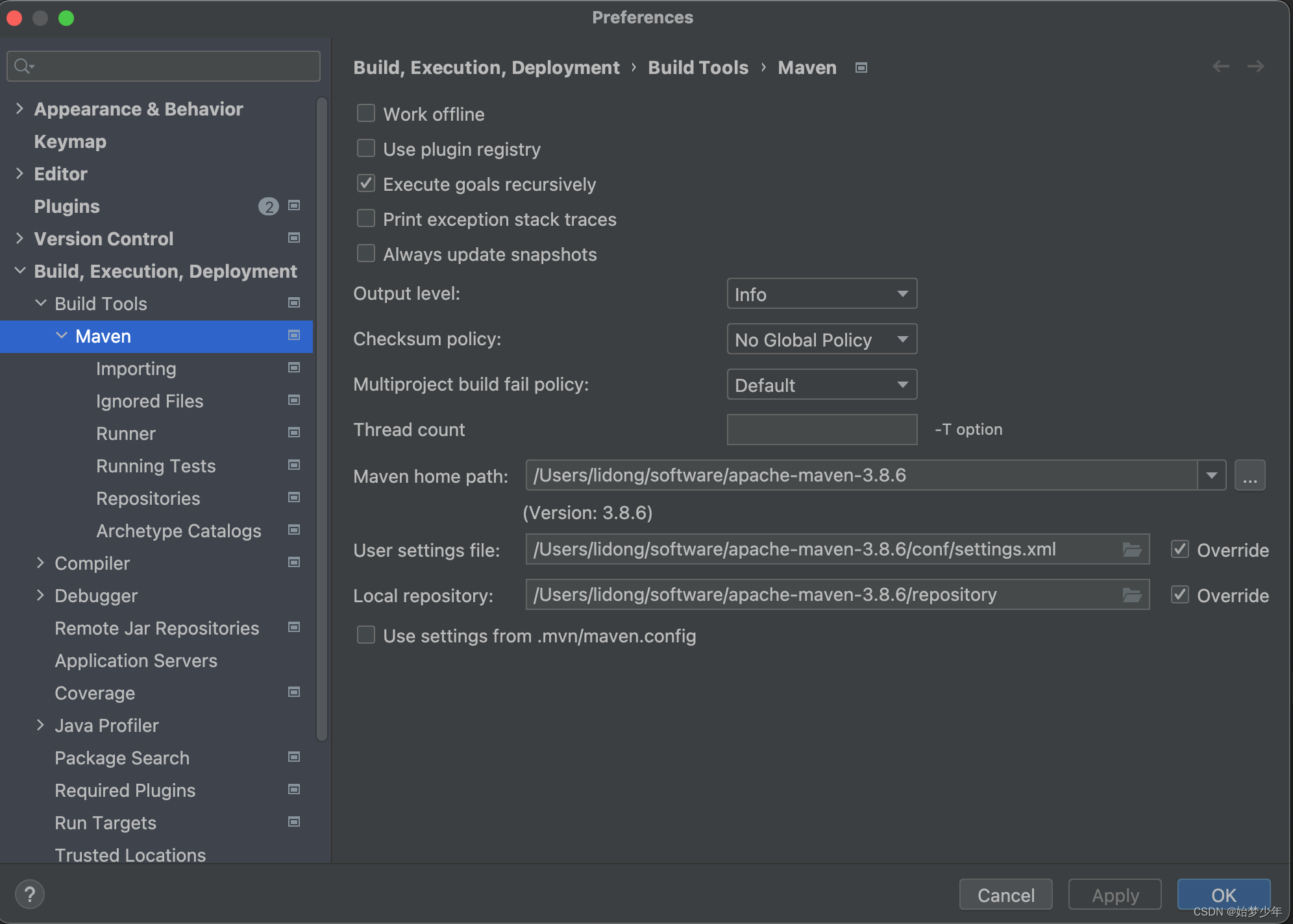This screenshot has width=1293, height=924.
Task: Expand the Java Profiler node
Action: [40, 725]
